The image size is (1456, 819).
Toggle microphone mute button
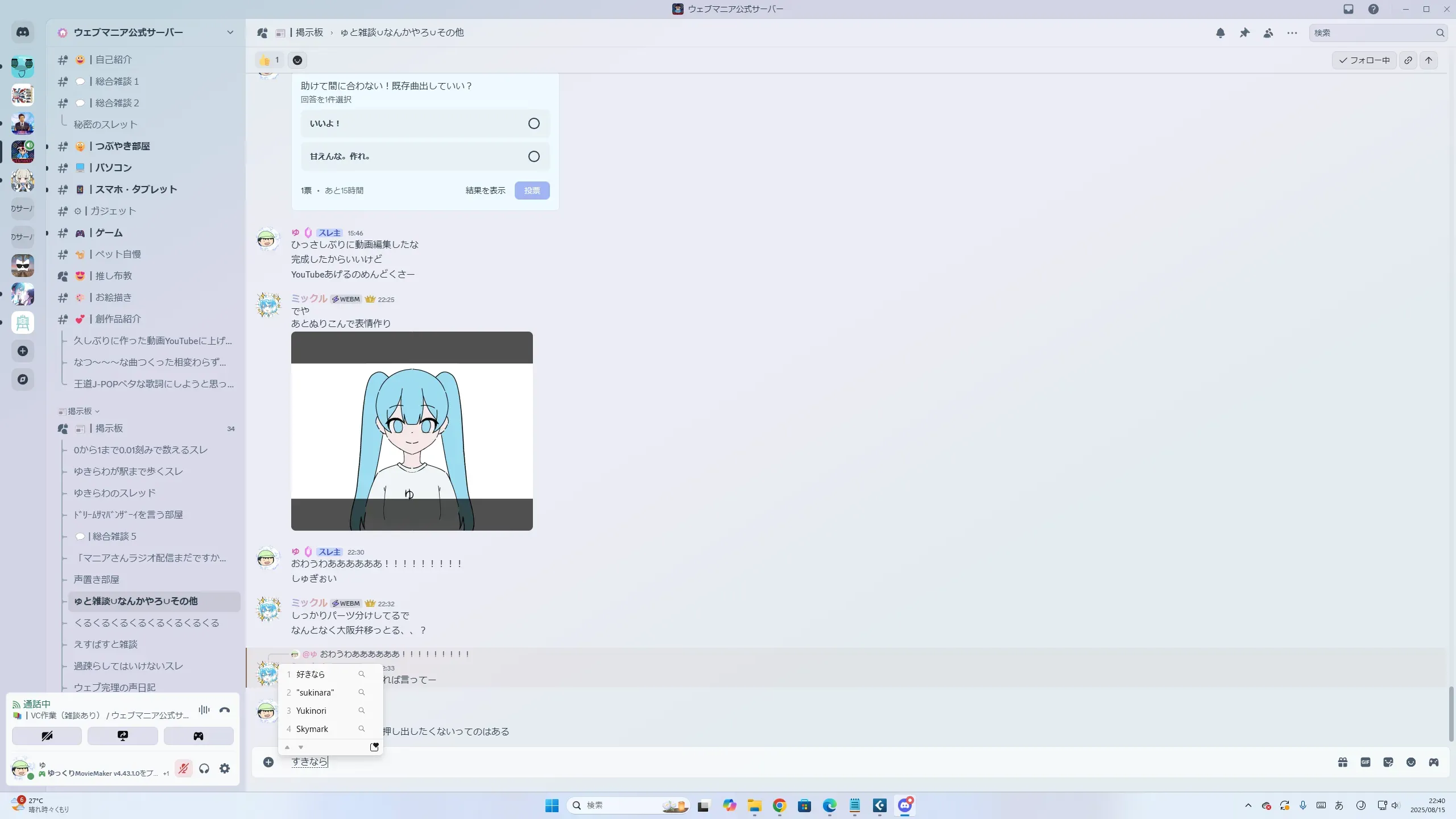pyautogui.click(x=183, y=769)
